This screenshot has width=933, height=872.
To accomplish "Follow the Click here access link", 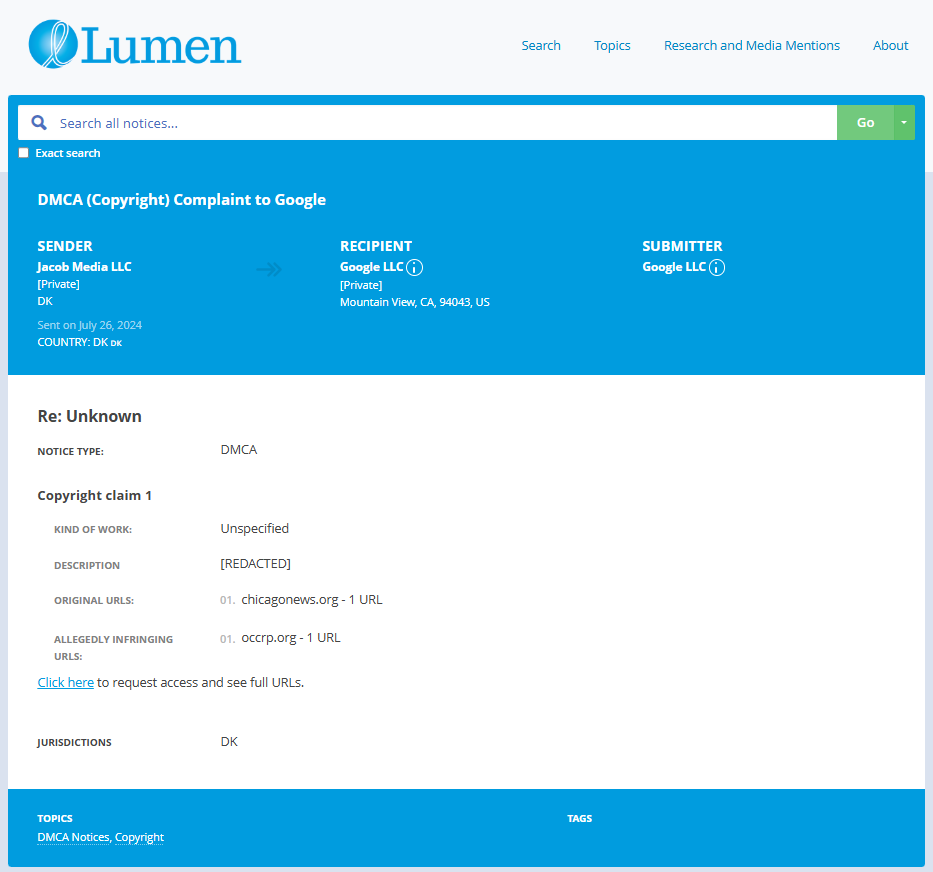I will 65,682.
